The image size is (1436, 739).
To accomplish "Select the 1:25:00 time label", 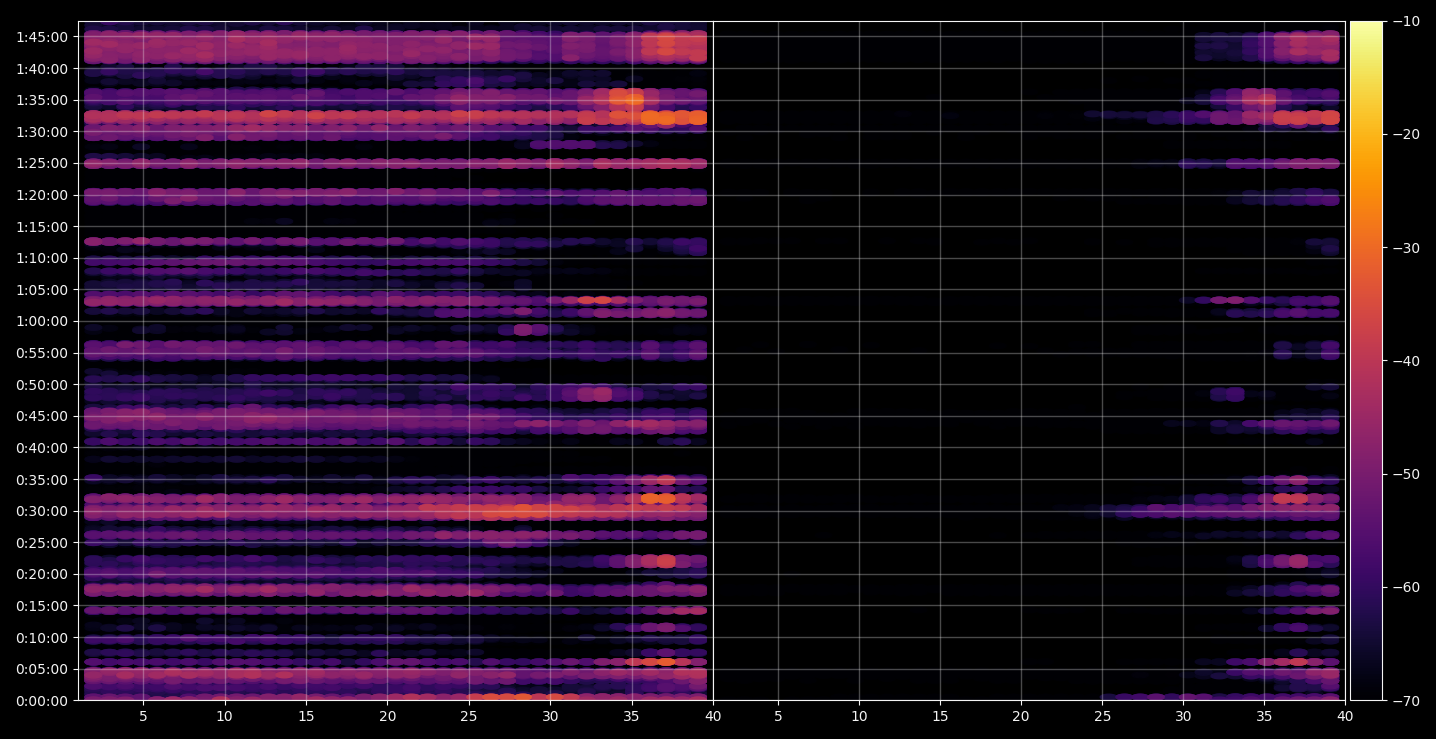I will tap(42, 163).
